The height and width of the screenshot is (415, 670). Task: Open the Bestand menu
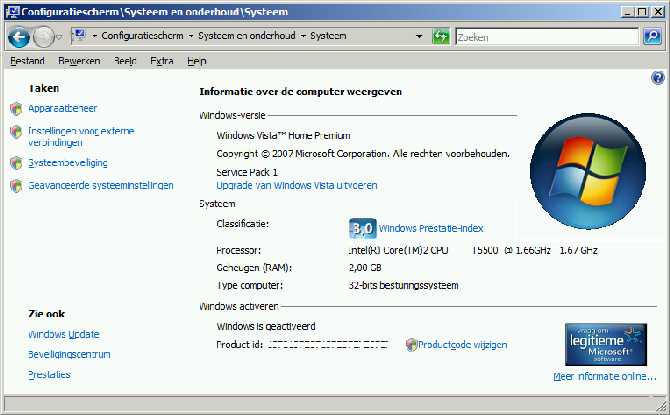(27, 61)
